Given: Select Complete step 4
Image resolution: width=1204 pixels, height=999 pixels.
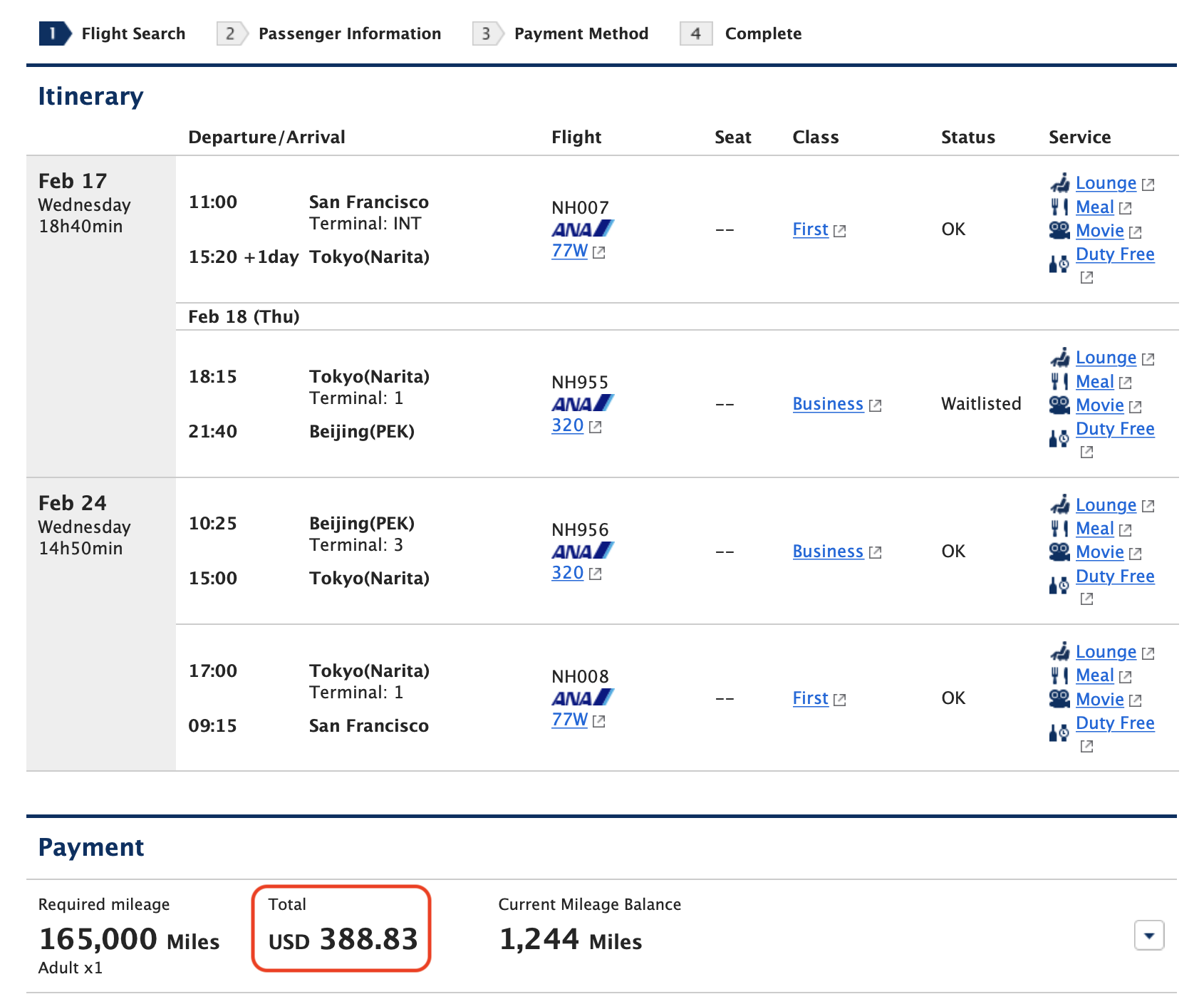Looking at the screenshot, I should click(x=741, y=33).
